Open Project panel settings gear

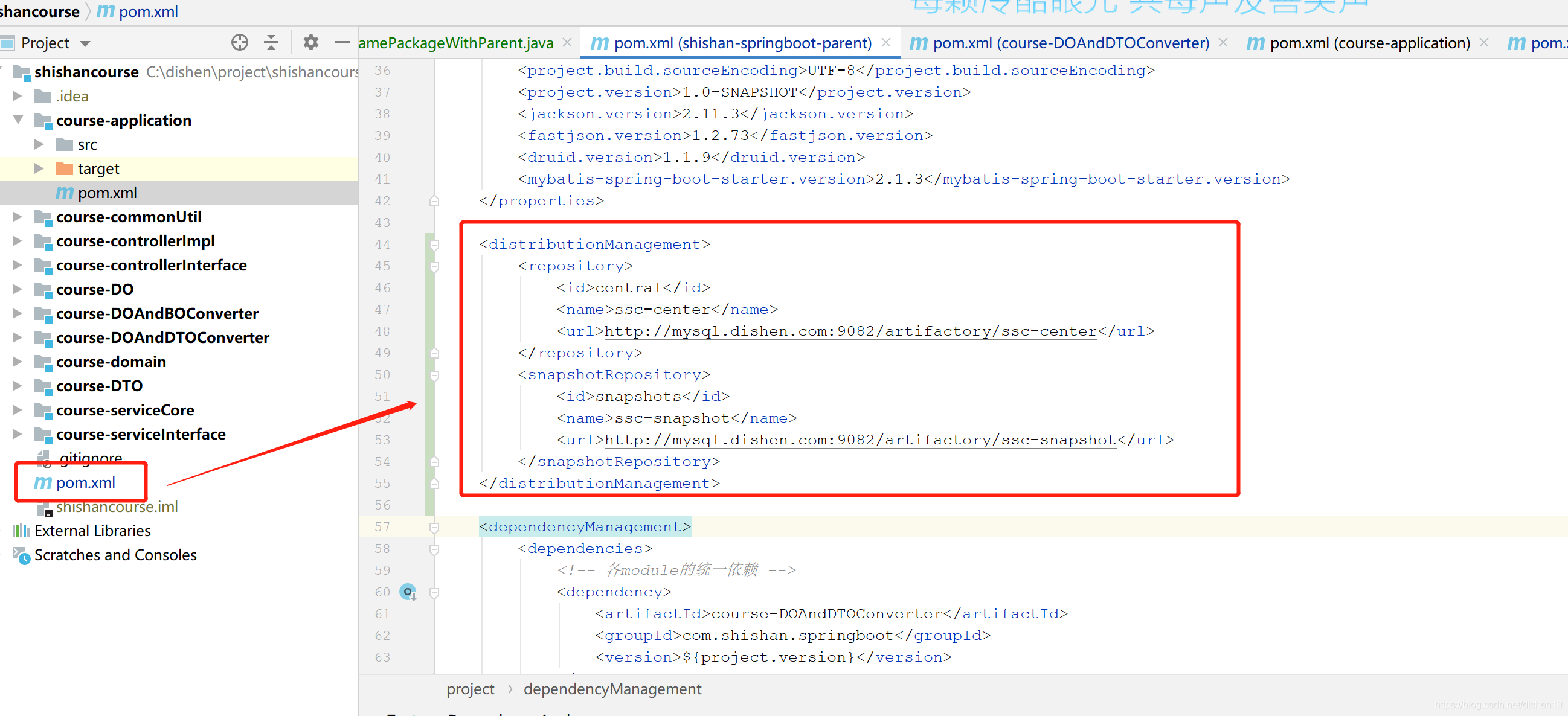(310, 43)
